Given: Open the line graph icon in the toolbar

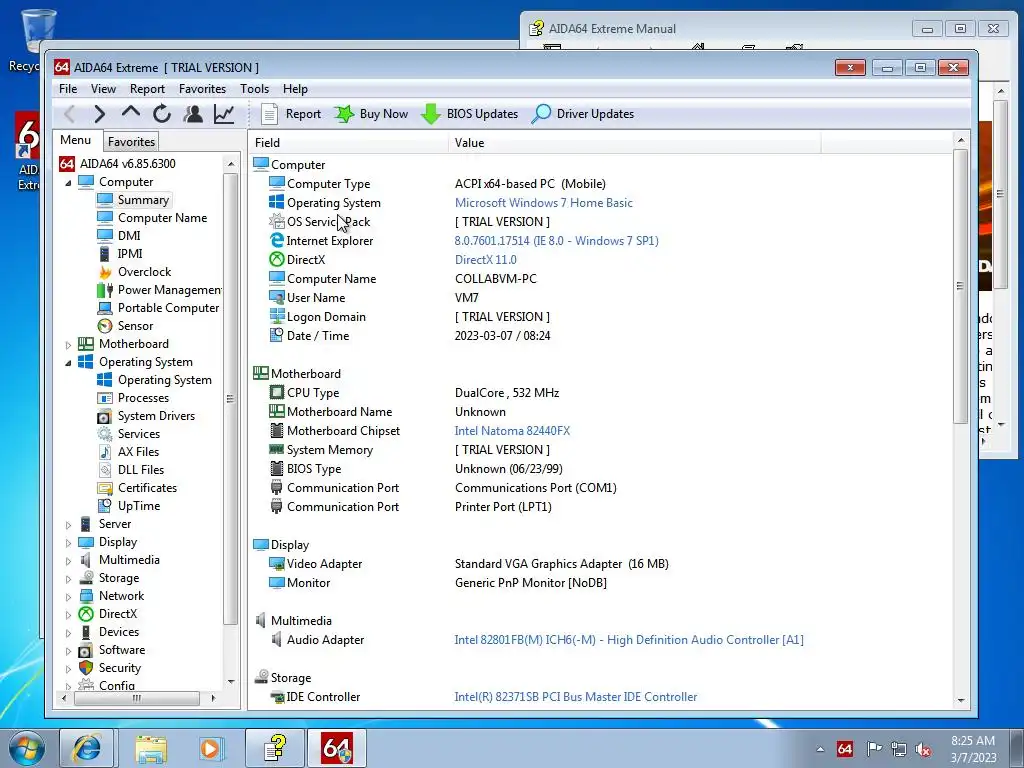Looking at the screenshot, I should click(224, 114).
